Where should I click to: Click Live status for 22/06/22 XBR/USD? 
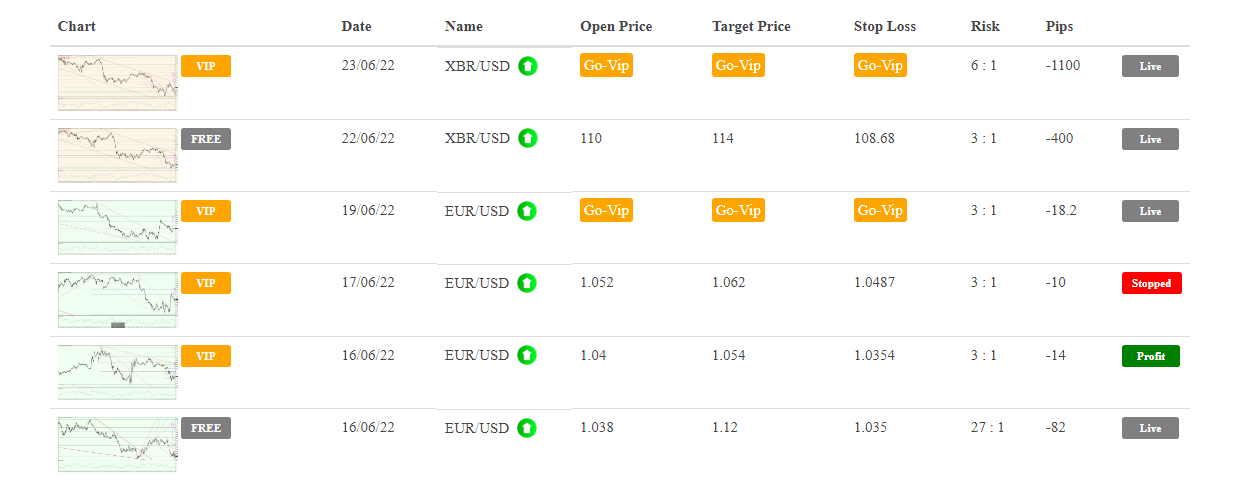(1150, 139)
